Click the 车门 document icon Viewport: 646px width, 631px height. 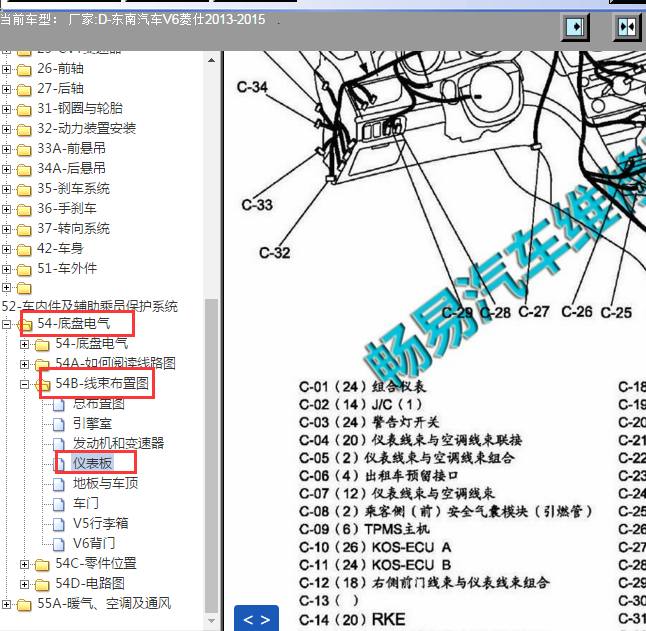point(59,504)
